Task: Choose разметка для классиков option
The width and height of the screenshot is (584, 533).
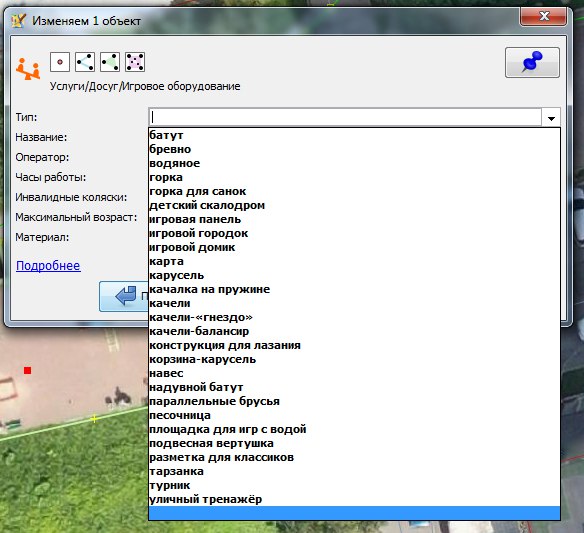Action: (x=354, y=457)
